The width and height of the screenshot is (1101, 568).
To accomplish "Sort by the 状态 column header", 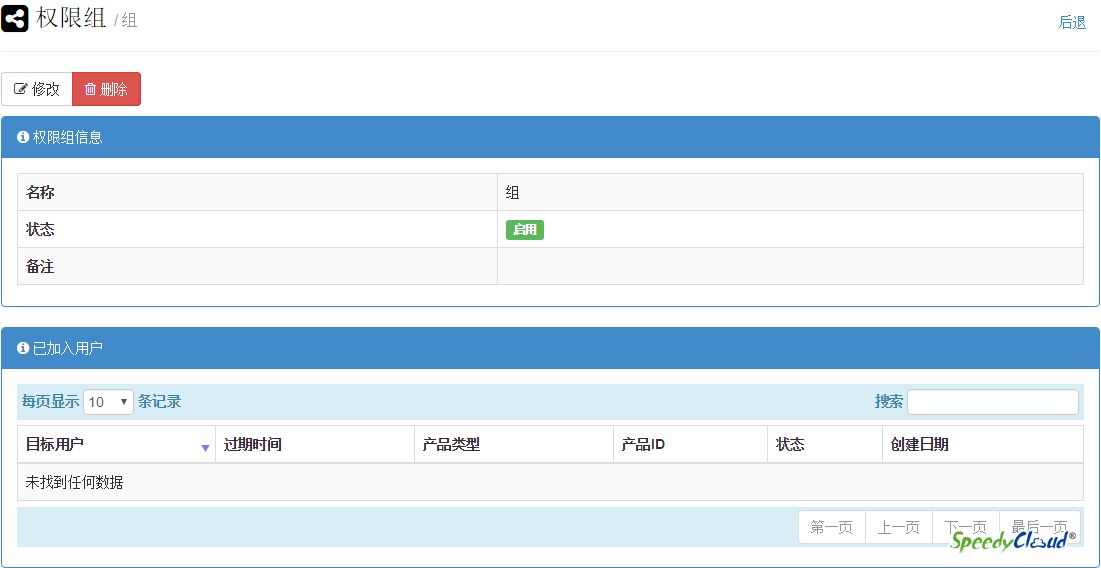I will tap(825, 444).
